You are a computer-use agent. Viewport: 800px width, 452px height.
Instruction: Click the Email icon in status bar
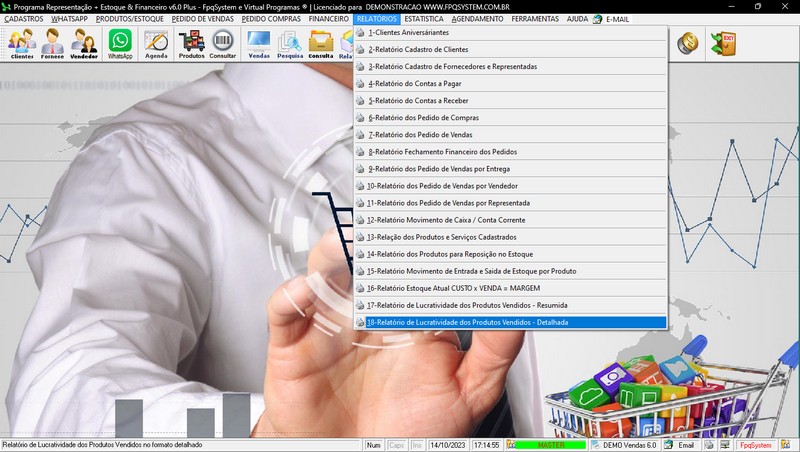[x=668, y=445]
